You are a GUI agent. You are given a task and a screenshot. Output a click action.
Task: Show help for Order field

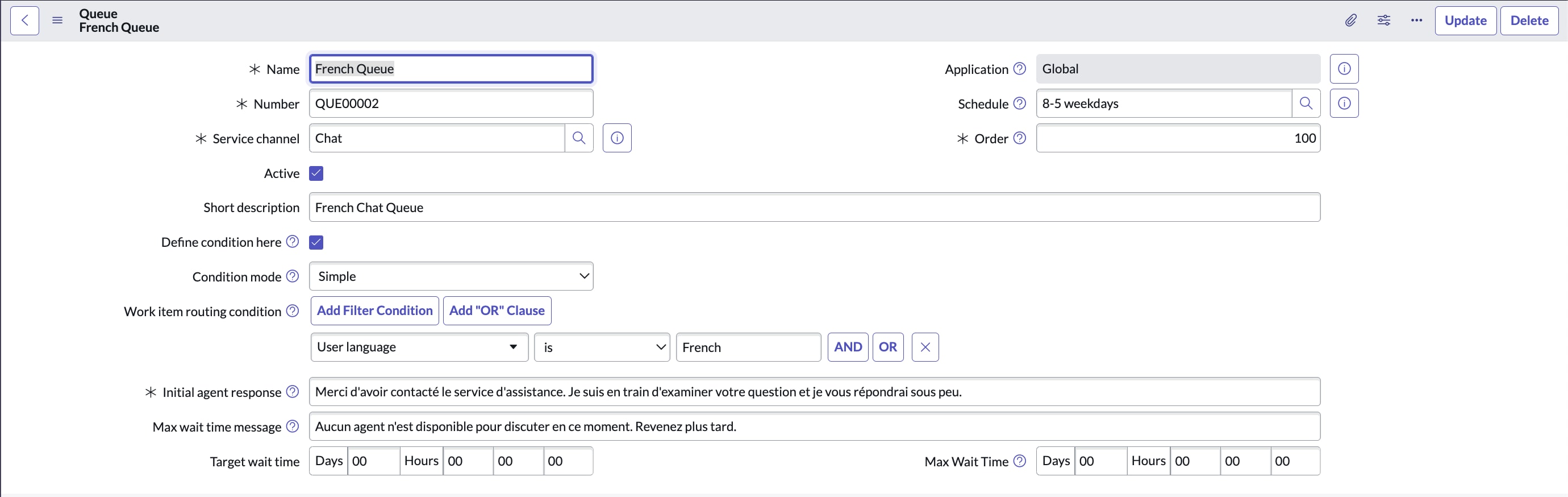[1020, 138]
